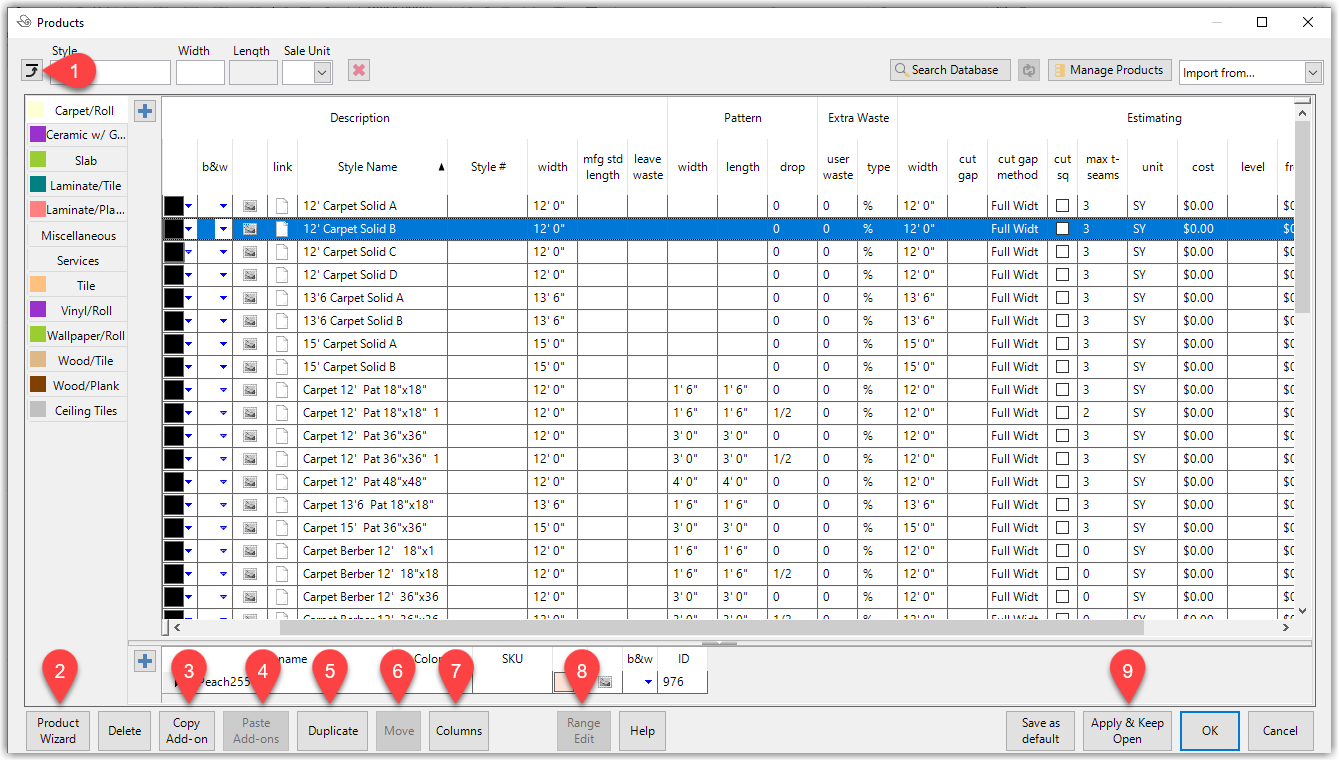Open b&w dropdown for 12' Carpet Solid D
1339x761 pixels.
coord(223,275)
